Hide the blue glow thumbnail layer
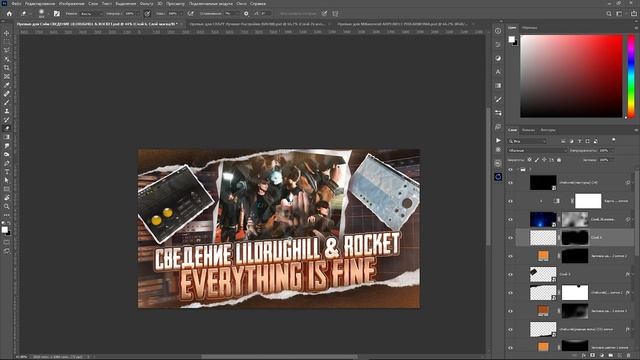This screenshot has width=640, height=360. [x=510, y=219]
